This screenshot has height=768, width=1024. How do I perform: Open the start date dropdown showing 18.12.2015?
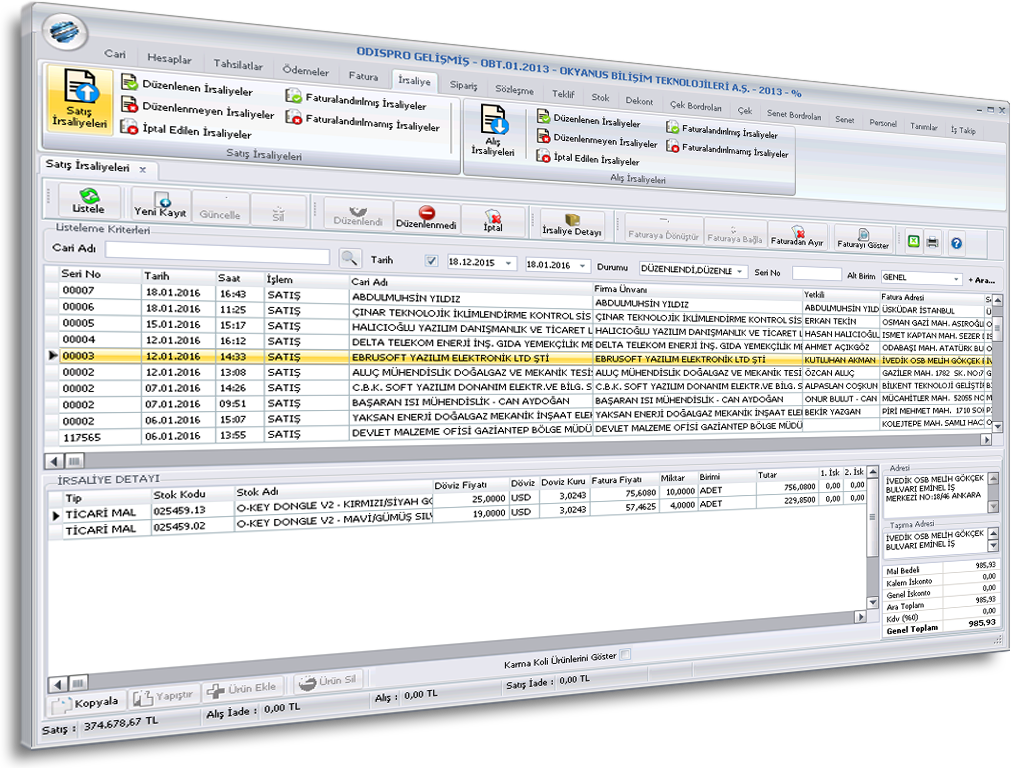[x=508, y=263]
